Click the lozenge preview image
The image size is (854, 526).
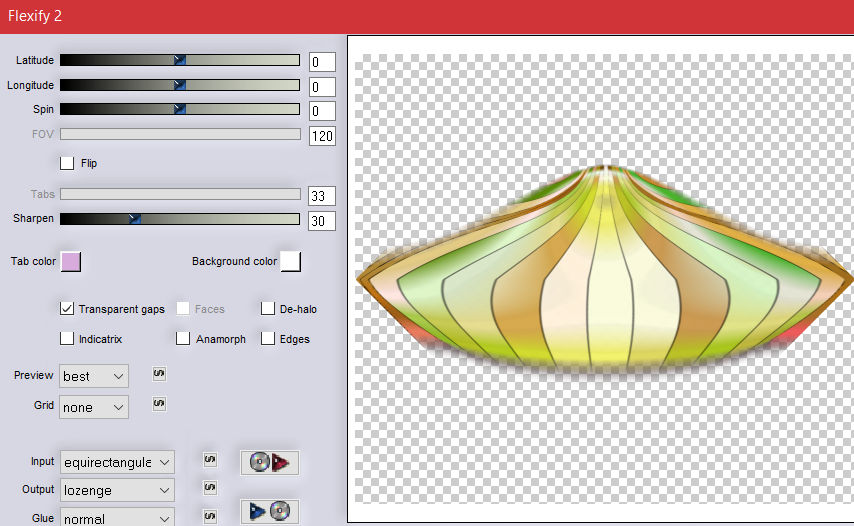click(605, 270)
